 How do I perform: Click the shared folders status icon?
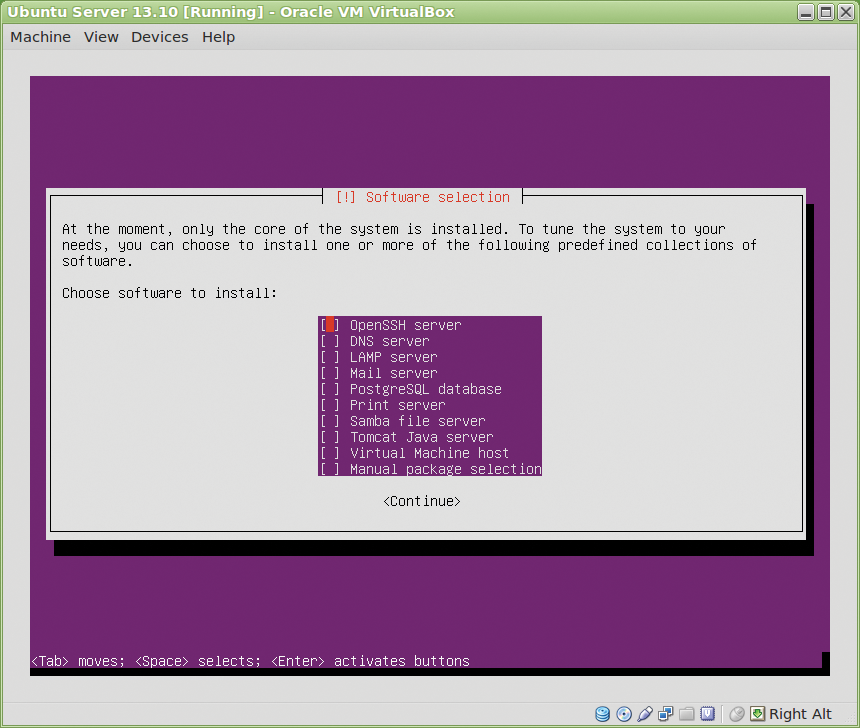pyautogui.click(x=687, y=714)
